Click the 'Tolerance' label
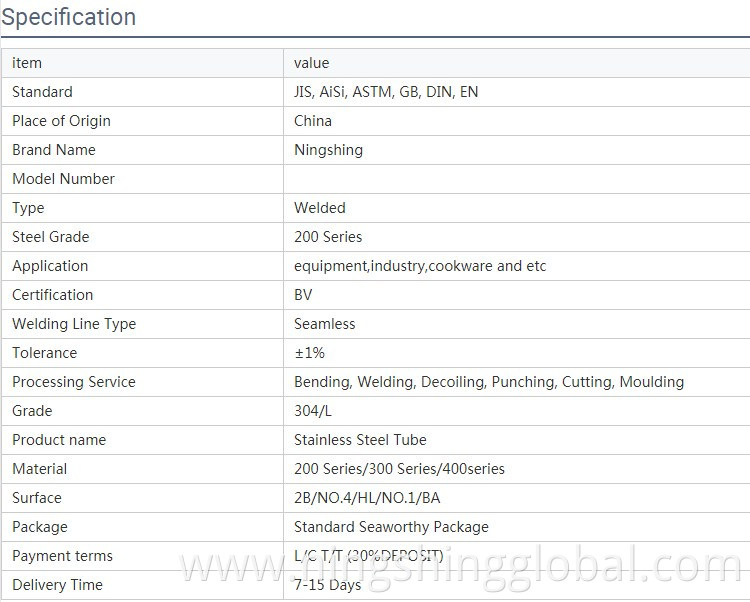The width and height of the screenshot is (750, 602). pyautogui.click(x=44, y=353)
